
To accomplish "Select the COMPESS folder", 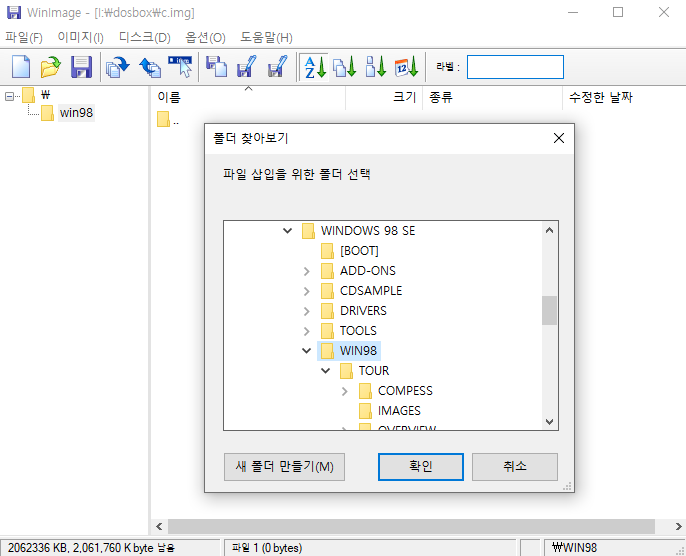I will (x=405, y=391).
